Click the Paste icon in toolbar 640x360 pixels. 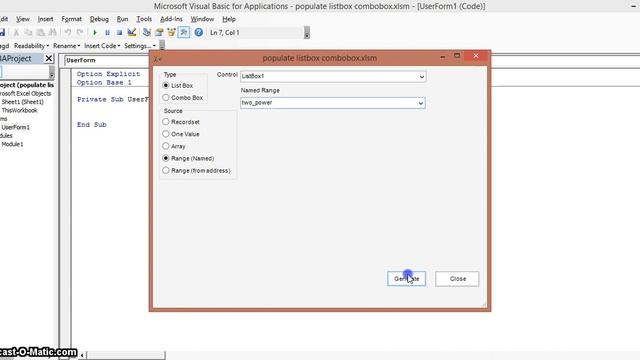click(40, 32)
